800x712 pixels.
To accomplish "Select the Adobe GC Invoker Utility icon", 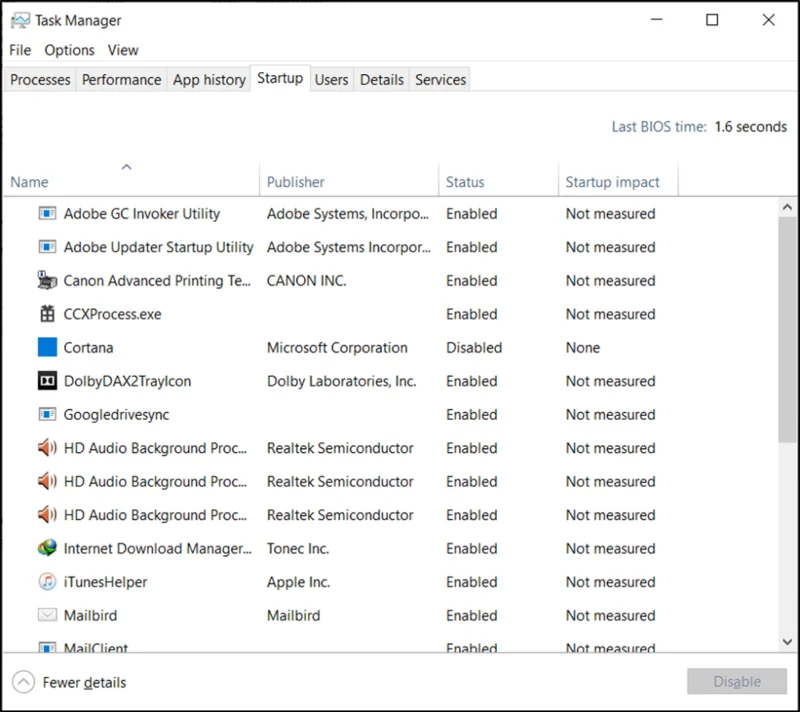I will pos(47,213).
